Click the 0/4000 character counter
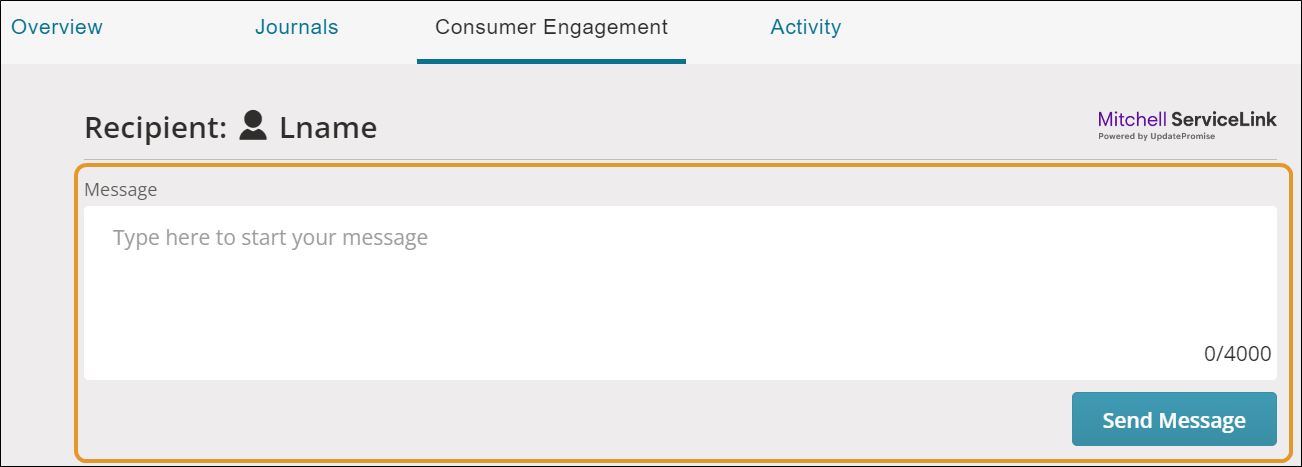Screen dimensions: 1302x467 (1237, 353)
